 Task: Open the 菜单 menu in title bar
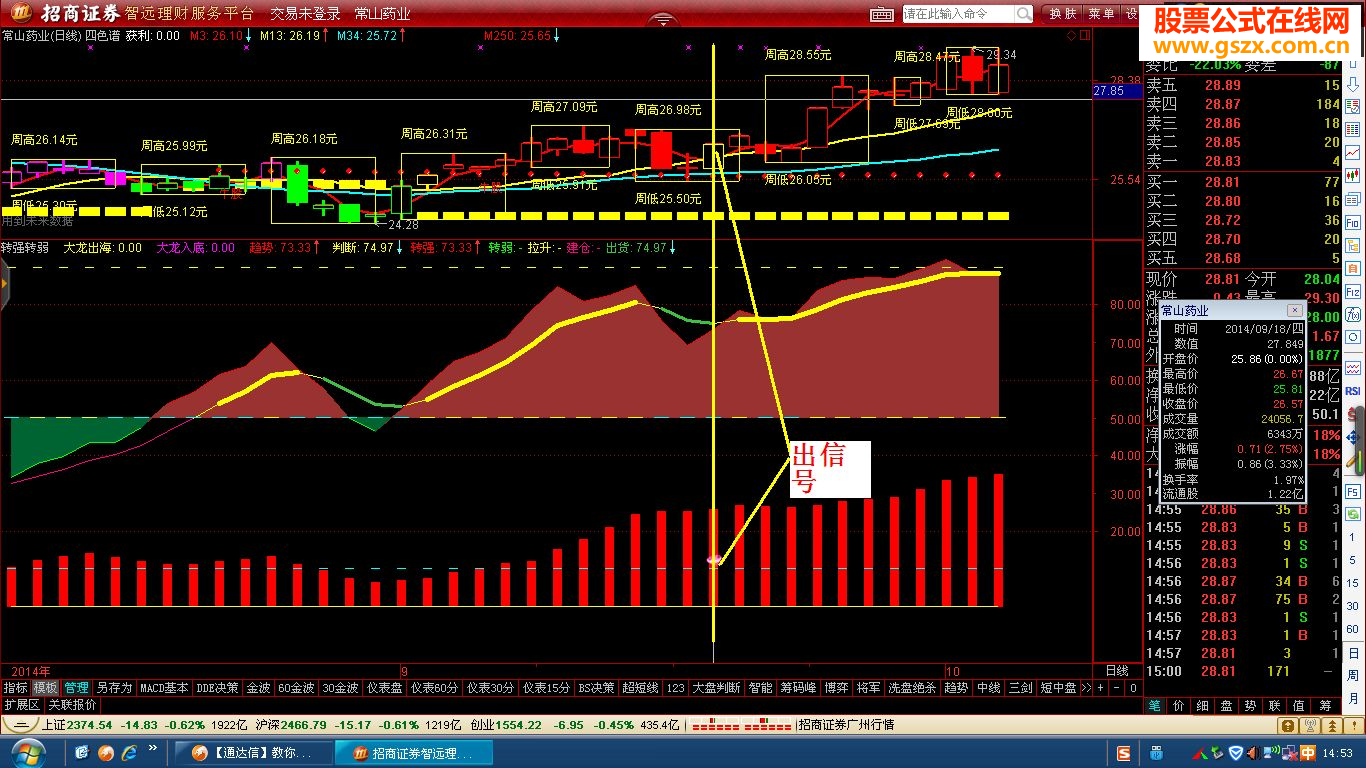pyautogui.click(x=1102, y=14)
